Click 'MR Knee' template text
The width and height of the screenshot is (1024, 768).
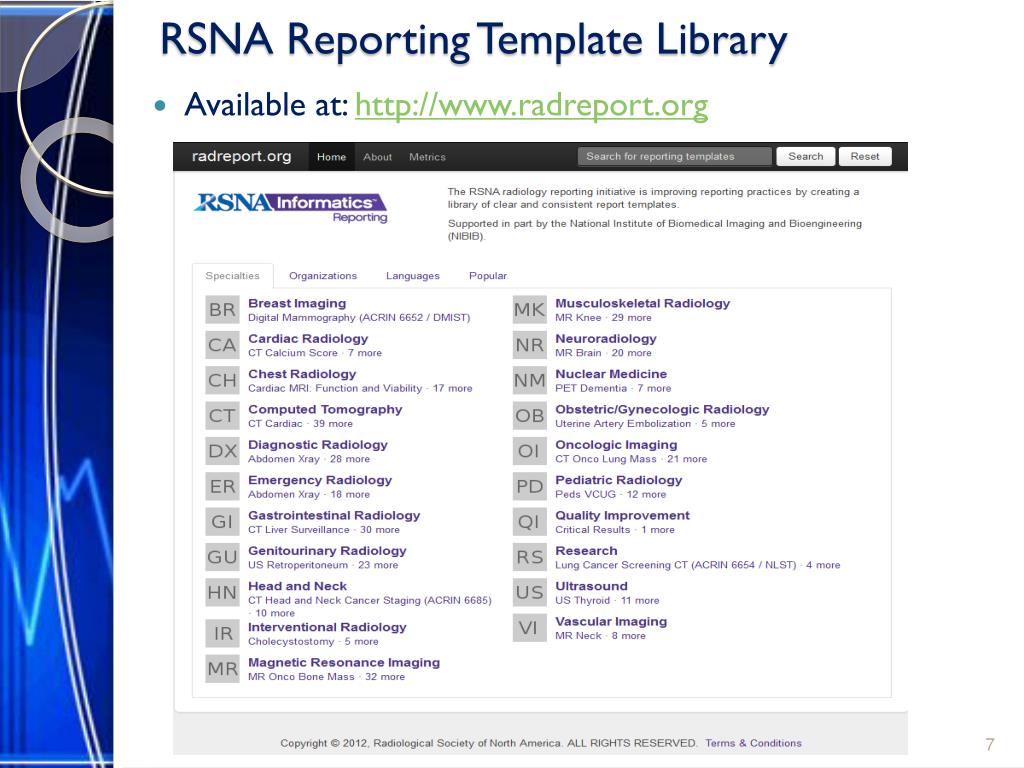coord(578,317)
